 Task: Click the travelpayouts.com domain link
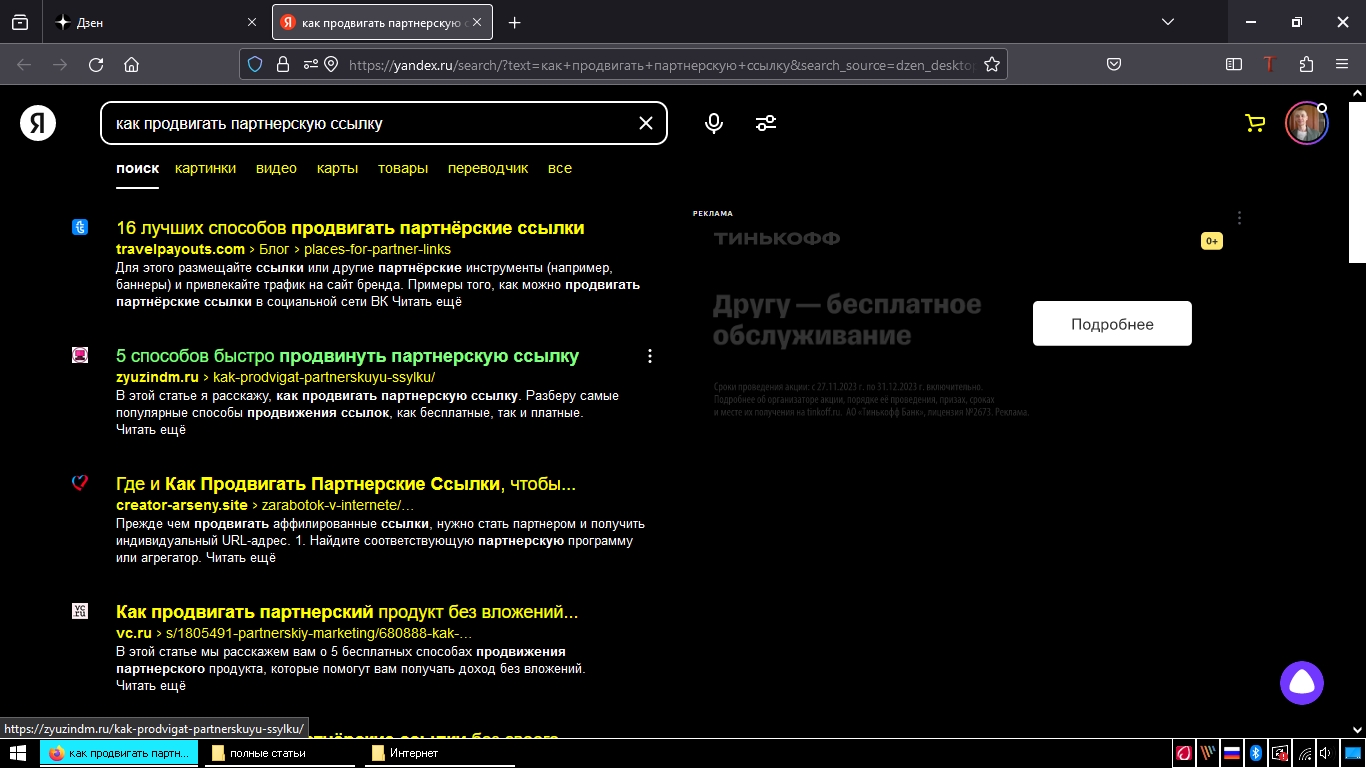coord(180,249)
